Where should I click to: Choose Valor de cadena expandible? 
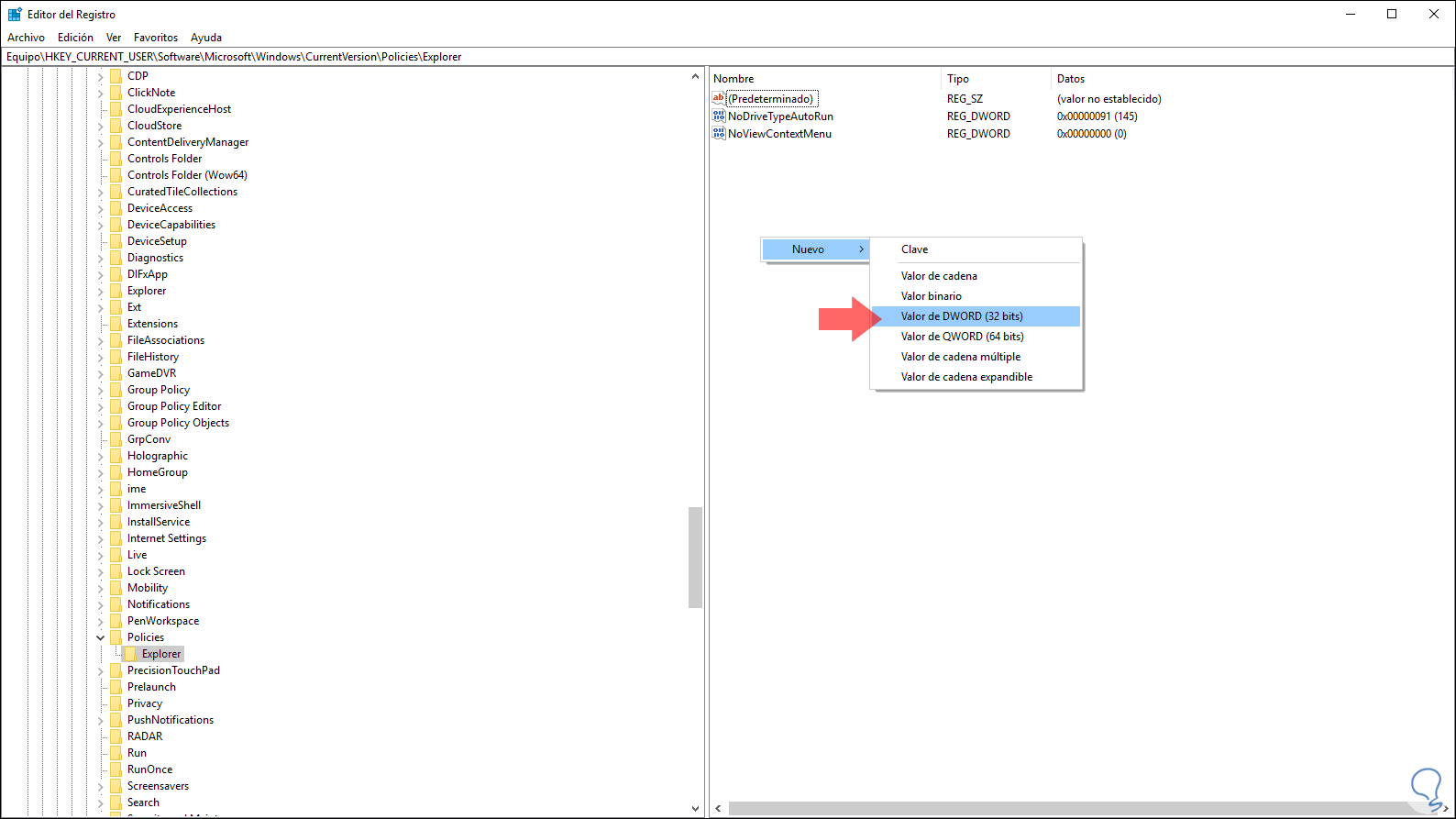(x=976, y=377)
